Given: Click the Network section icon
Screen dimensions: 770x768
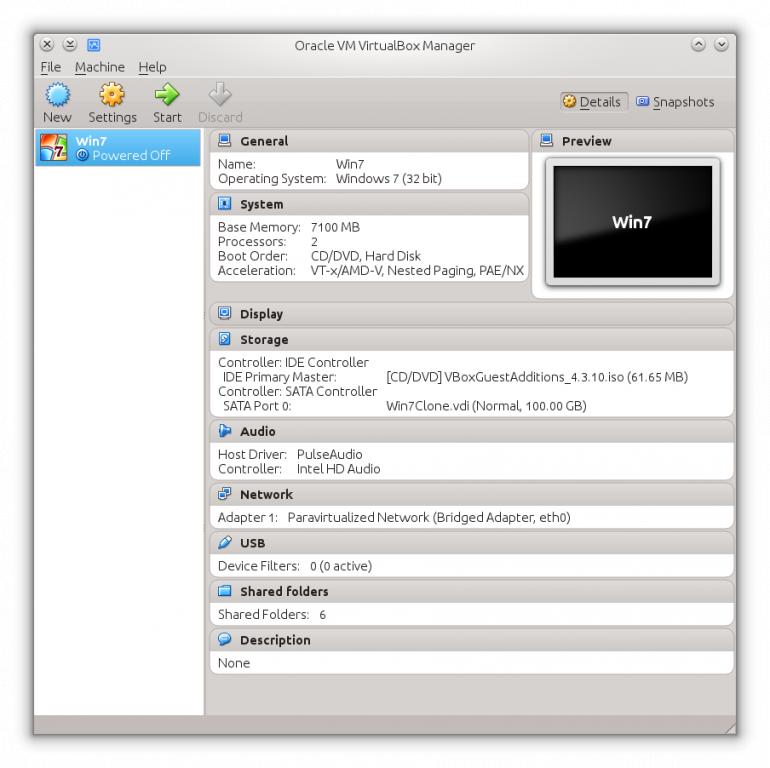Looking at the screenshot, I should 225,495.
